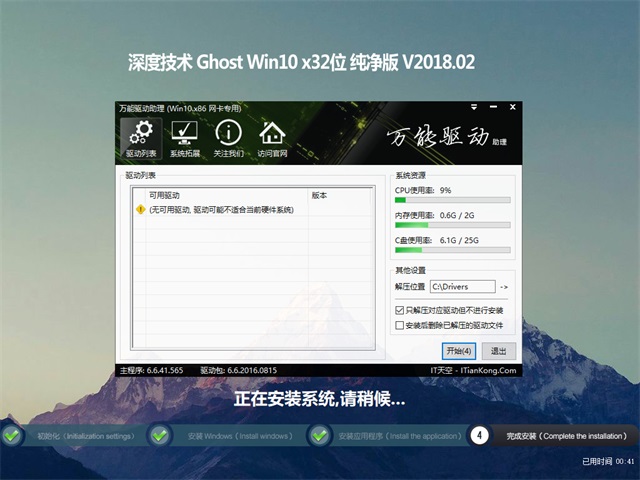Screen dimensions: 640x480
Task: Select the 版本 column header
Action: click(x=320, y=195)
